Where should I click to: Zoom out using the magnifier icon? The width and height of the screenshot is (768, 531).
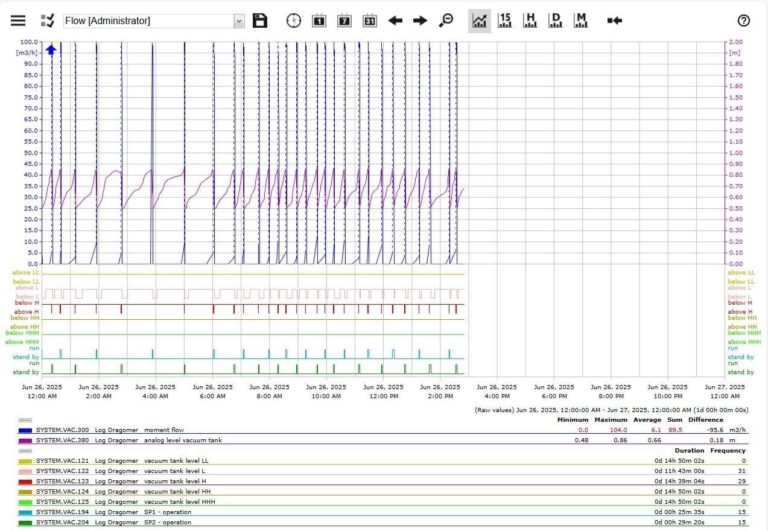tap(446, 20)
